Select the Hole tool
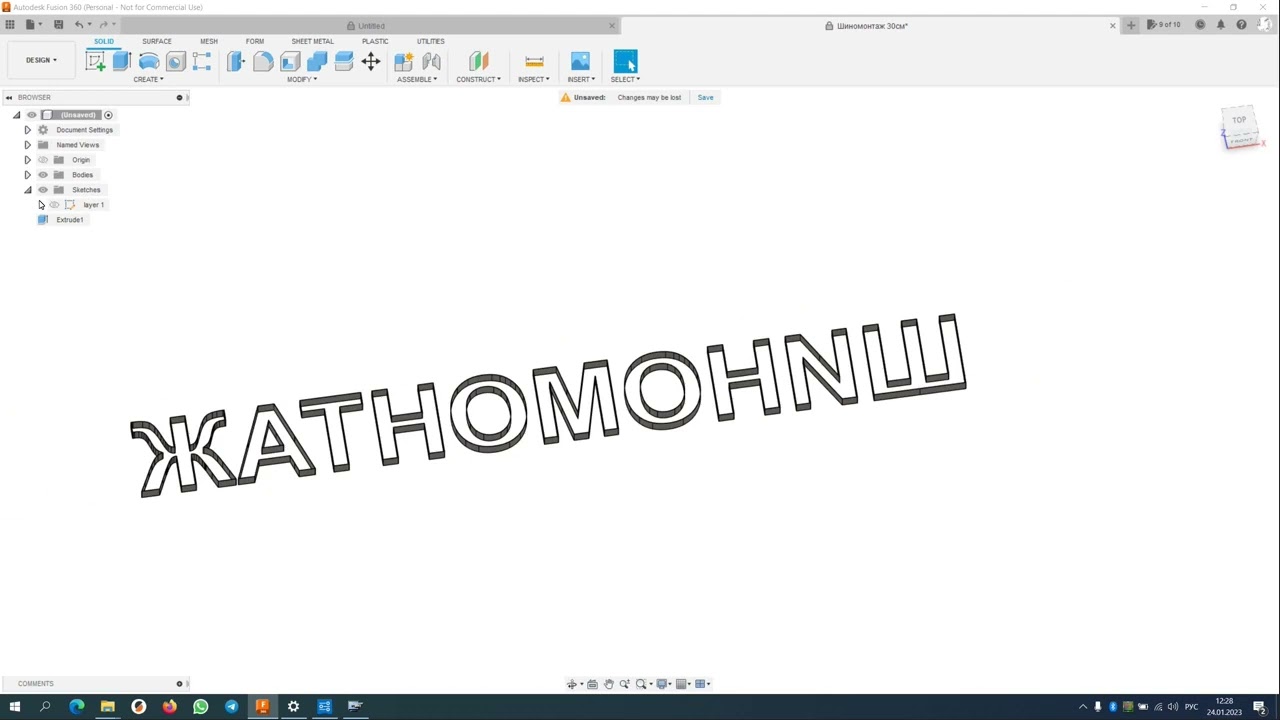This screenshot has height=720, width=1280. click(x=175, y=62)
